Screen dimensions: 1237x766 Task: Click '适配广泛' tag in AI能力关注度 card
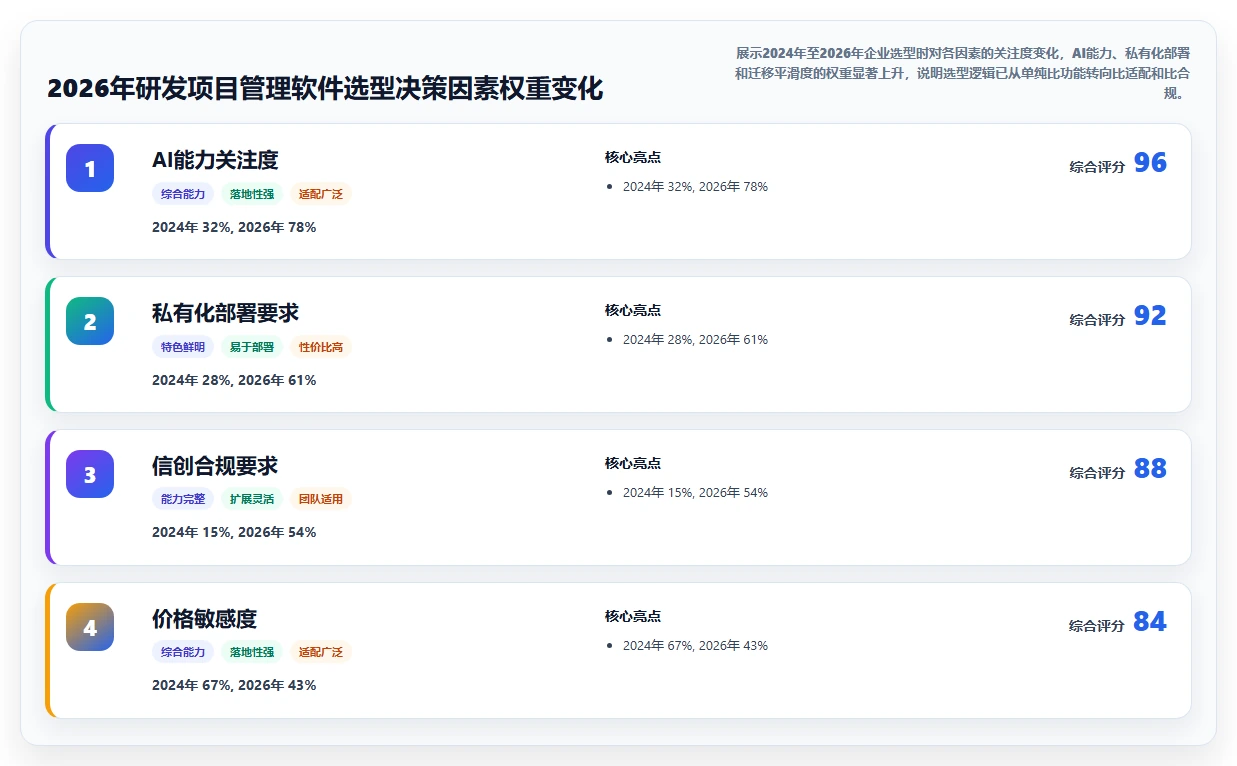(321, 194)
